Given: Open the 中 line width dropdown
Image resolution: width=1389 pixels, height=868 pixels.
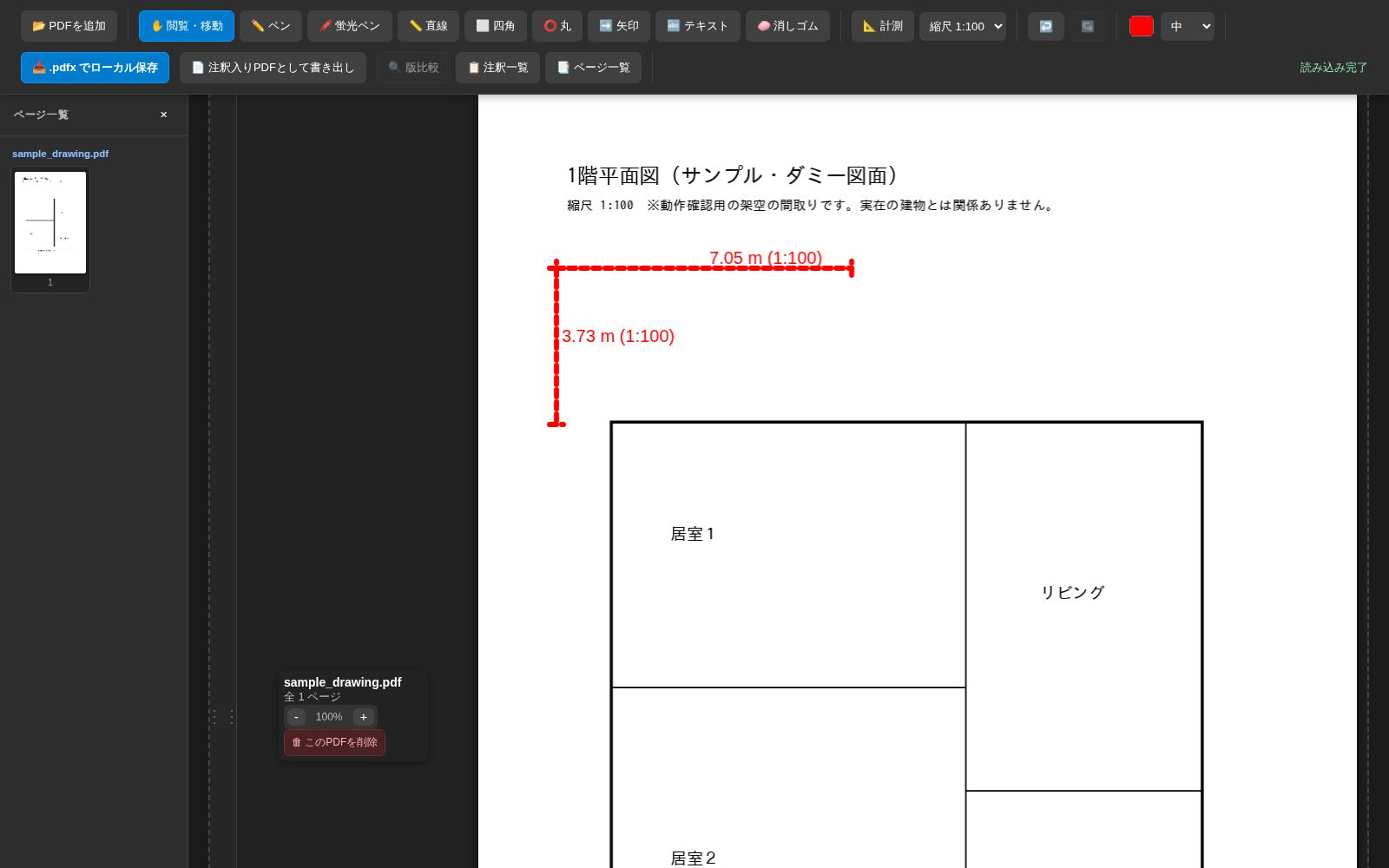Looking at the screenshot, I should (1188, 26).
